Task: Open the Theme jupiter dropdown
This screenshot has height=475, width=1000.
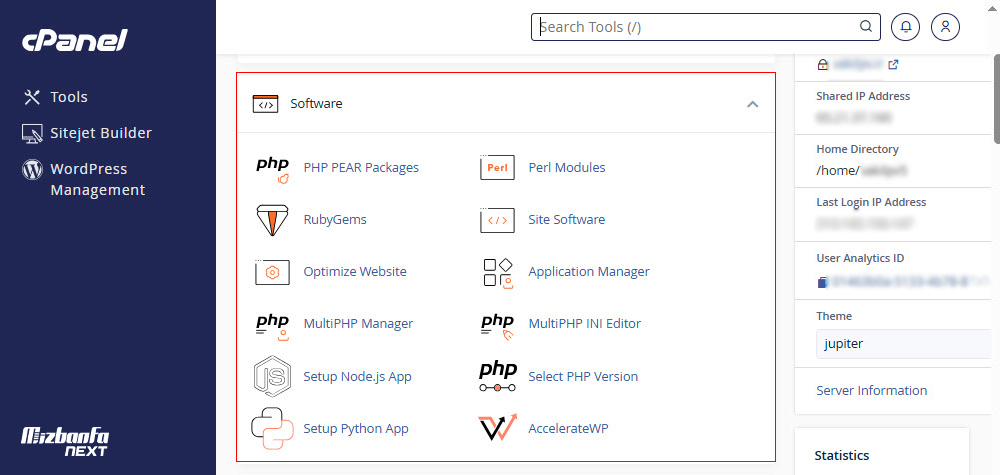Action: (x=902, y=344)
